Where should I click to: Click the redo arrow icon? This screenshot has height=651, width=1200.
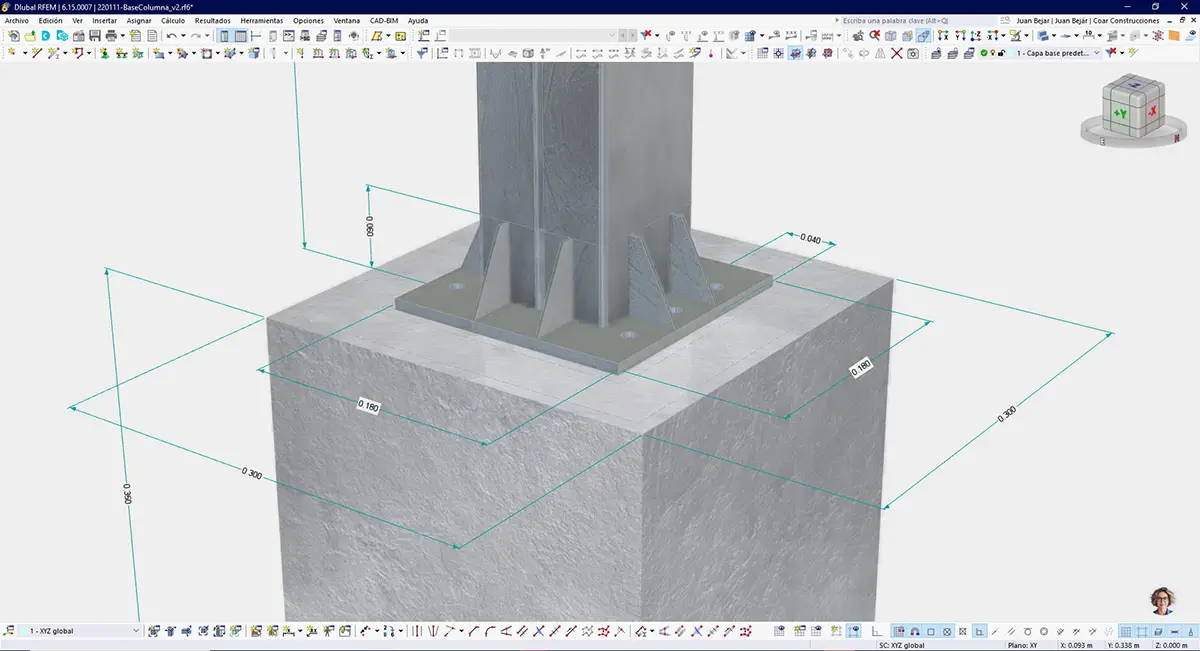coord(197,35)
